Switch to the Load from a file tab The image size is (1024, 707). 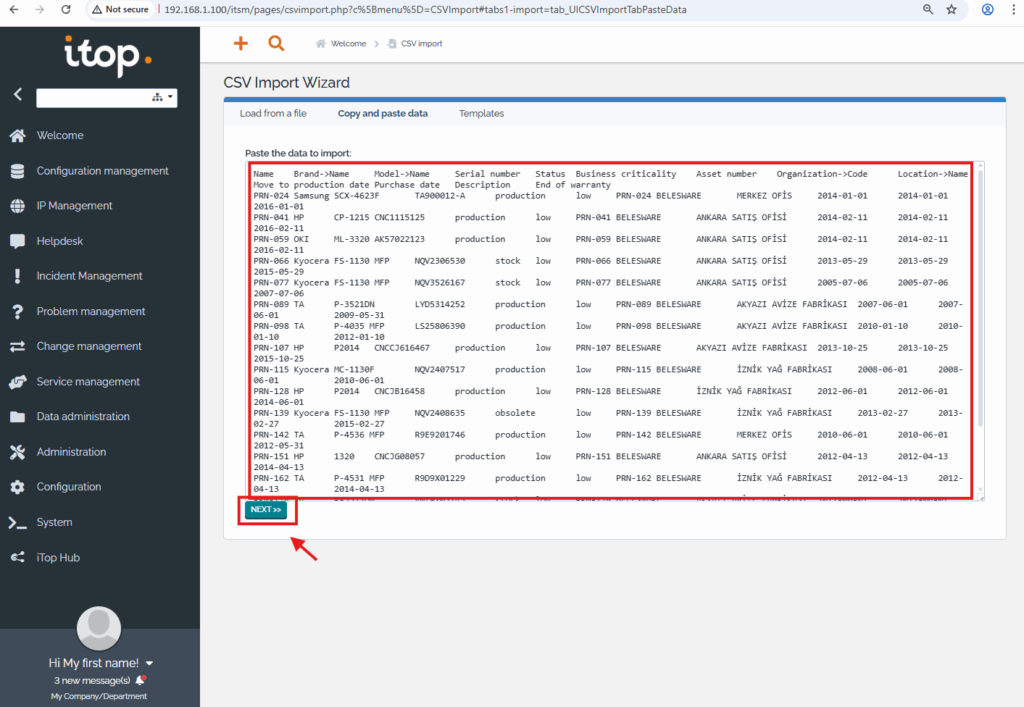tap(273, 114)
